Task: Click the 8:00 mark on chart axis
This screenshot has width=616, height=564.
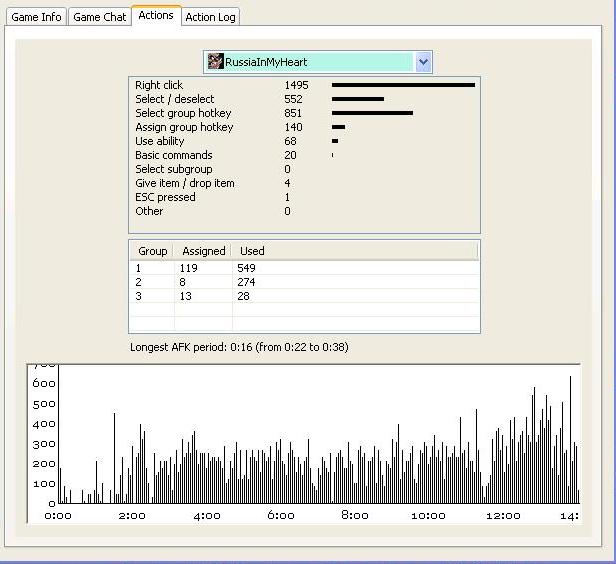Action: click(x=355, y=516)
